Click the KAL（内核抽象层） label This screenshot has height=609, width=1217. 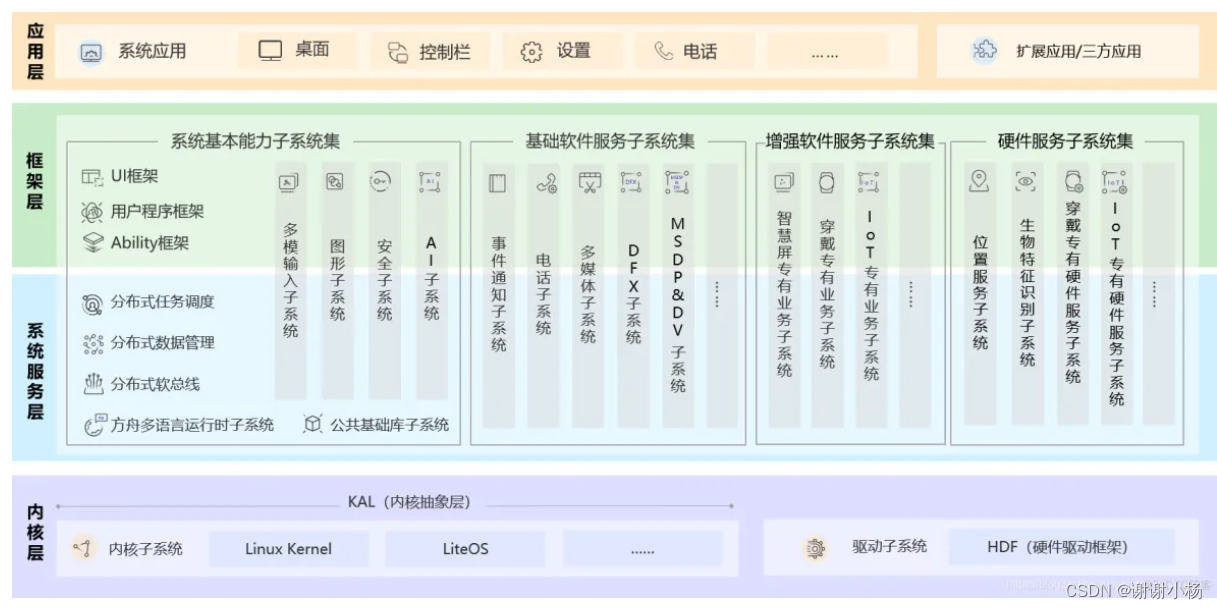pos(408,502)
